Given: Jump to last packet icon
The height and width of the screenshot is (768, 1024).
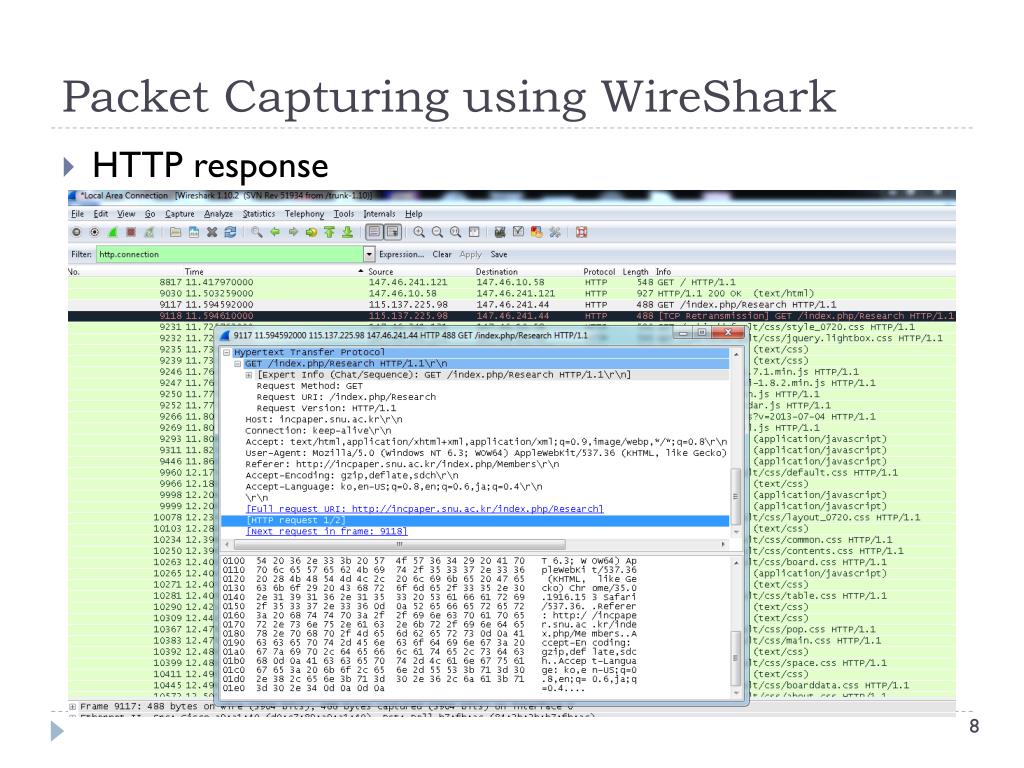Looking at the screenshot, I should point(347,232).
